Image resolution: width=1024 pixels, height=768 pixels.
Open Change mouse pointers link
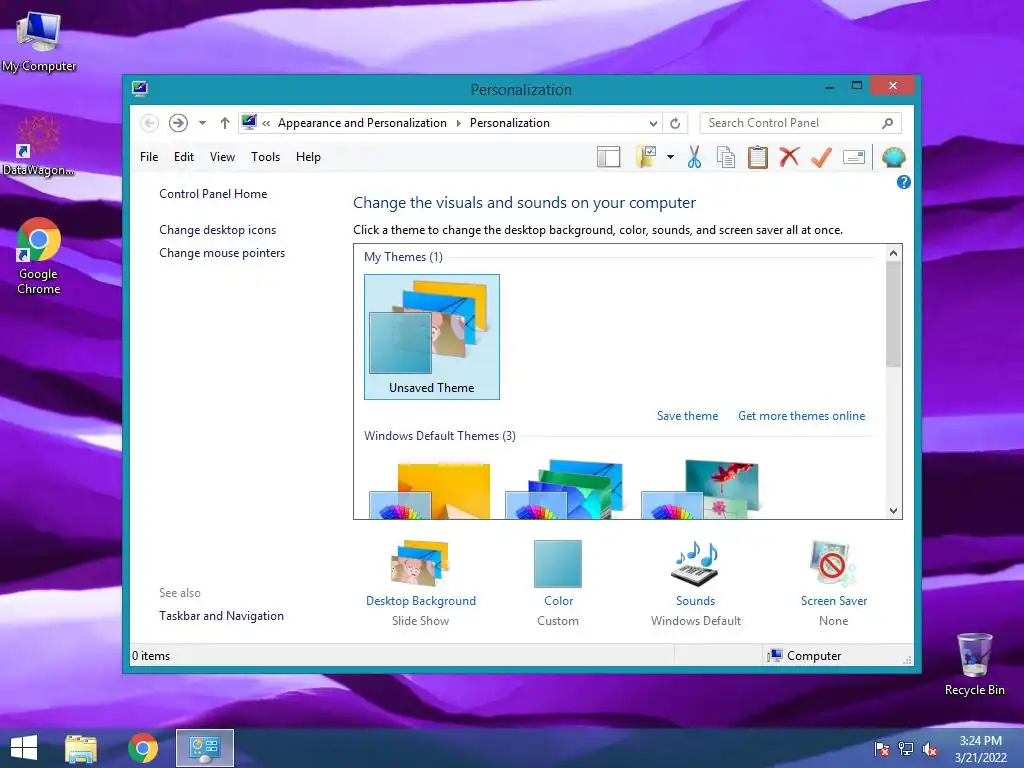tap(222, 253)
